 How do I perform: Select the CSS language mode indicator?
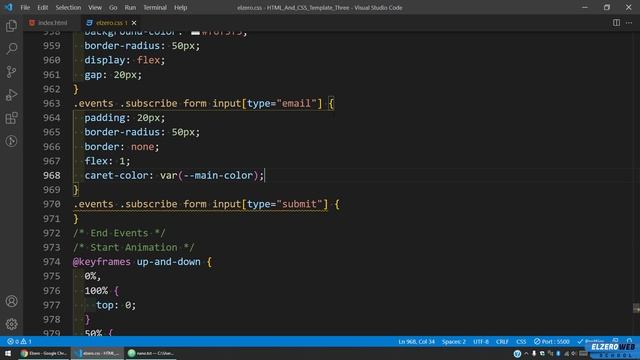point(521,341)
